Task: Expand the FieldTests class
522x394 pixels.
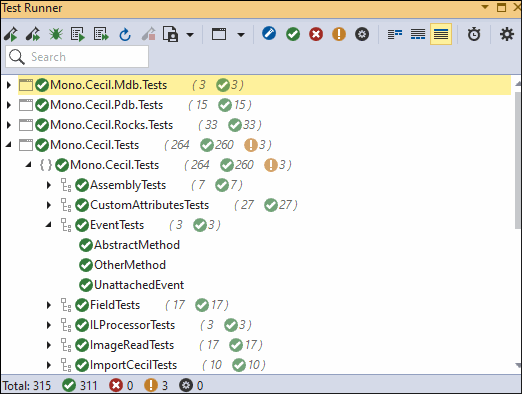Action: pos(49,305)
